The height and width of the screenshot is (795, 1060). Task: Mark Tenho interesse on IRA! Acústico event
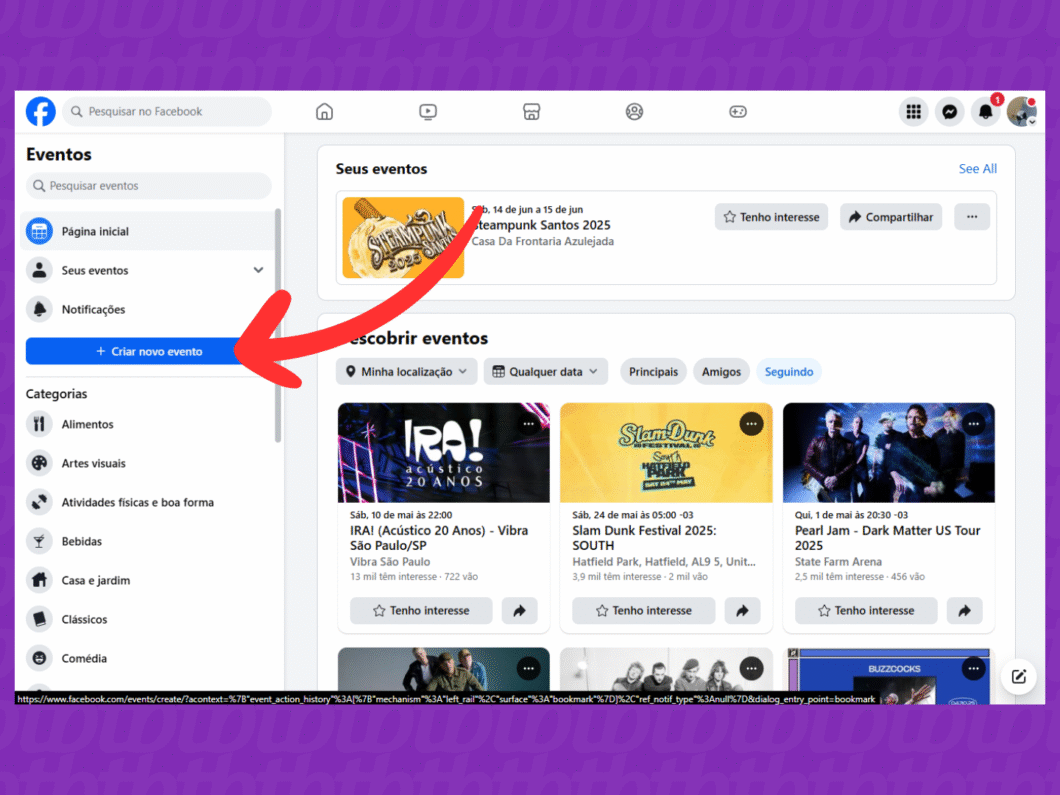[421, 610]
